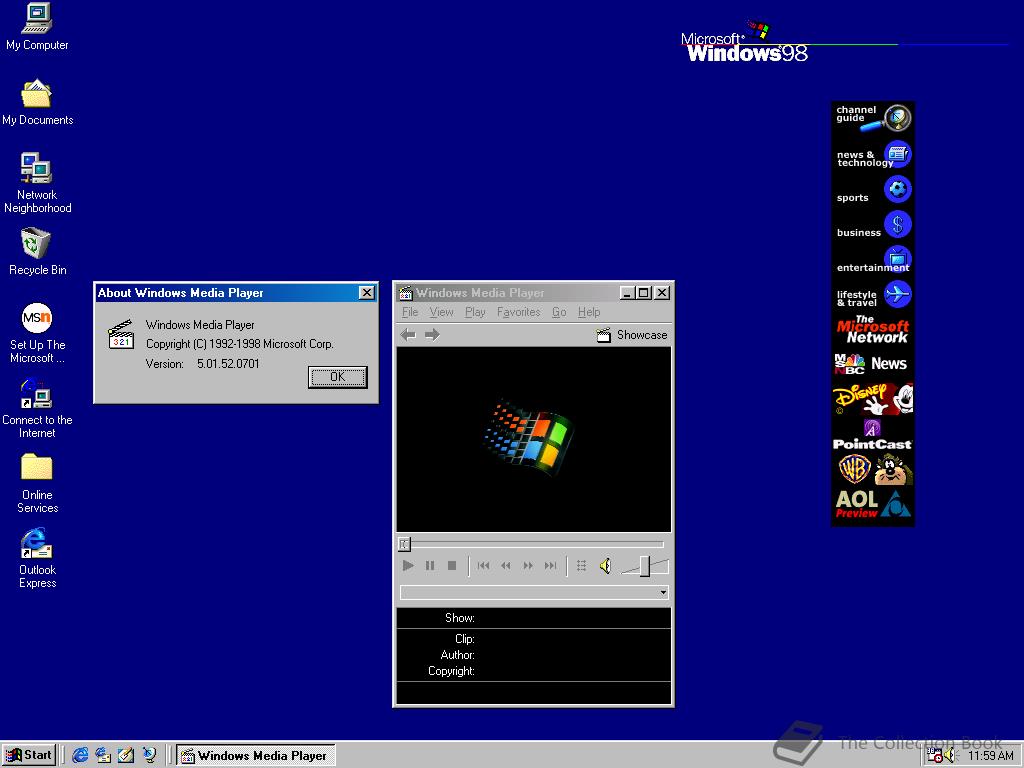Confirm the About dialog with OK
This screenshot has width=1024, height=768.
pyautogui.click(x=338, y=377)
